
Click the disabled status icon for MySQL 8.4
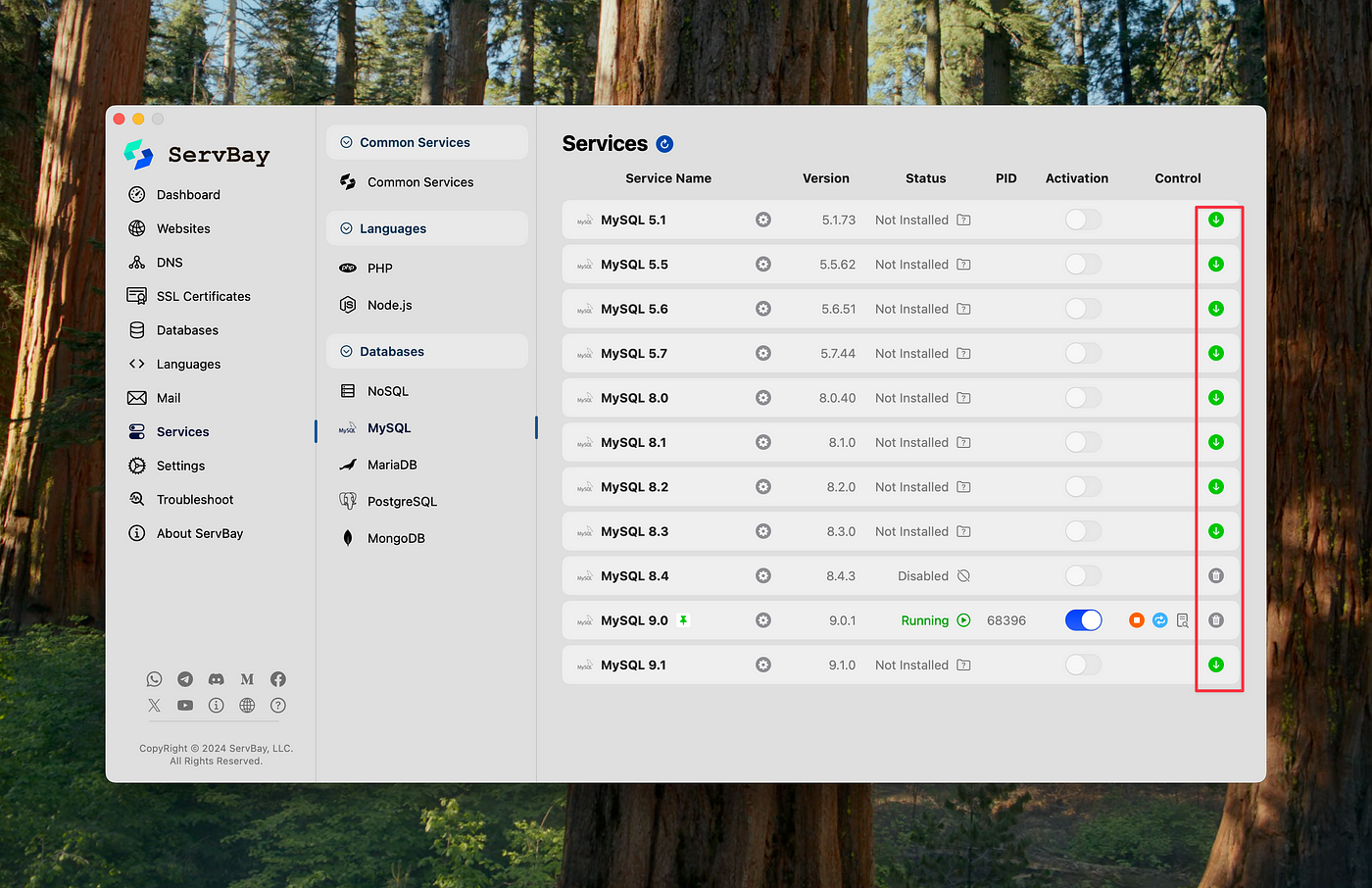pos(963,576)
